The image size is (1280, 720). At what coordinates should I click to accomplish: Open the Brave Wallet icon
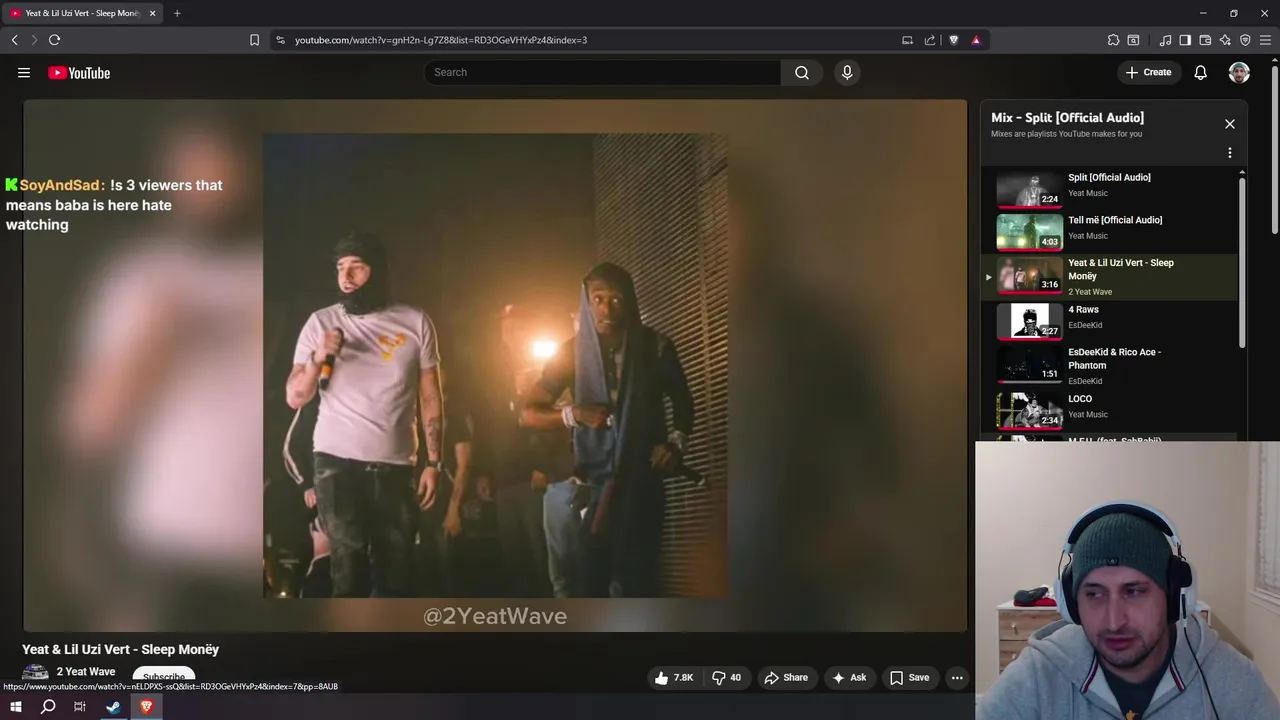pos(1205,40)
